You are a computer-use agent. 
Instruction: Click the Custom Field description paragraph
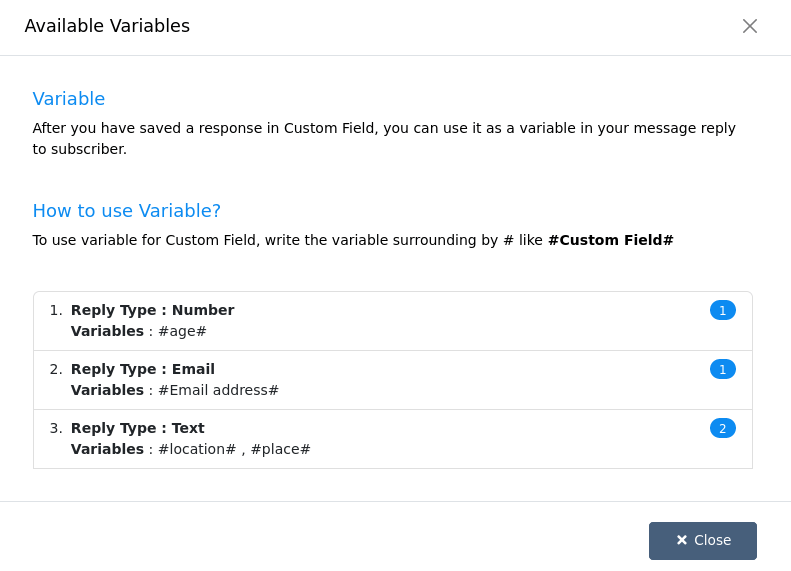point(384,138)
